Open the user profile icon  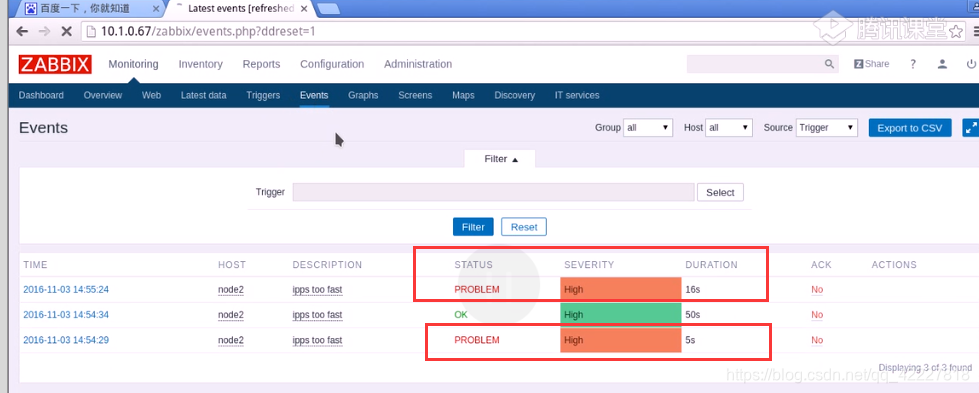tap(943, 64)
